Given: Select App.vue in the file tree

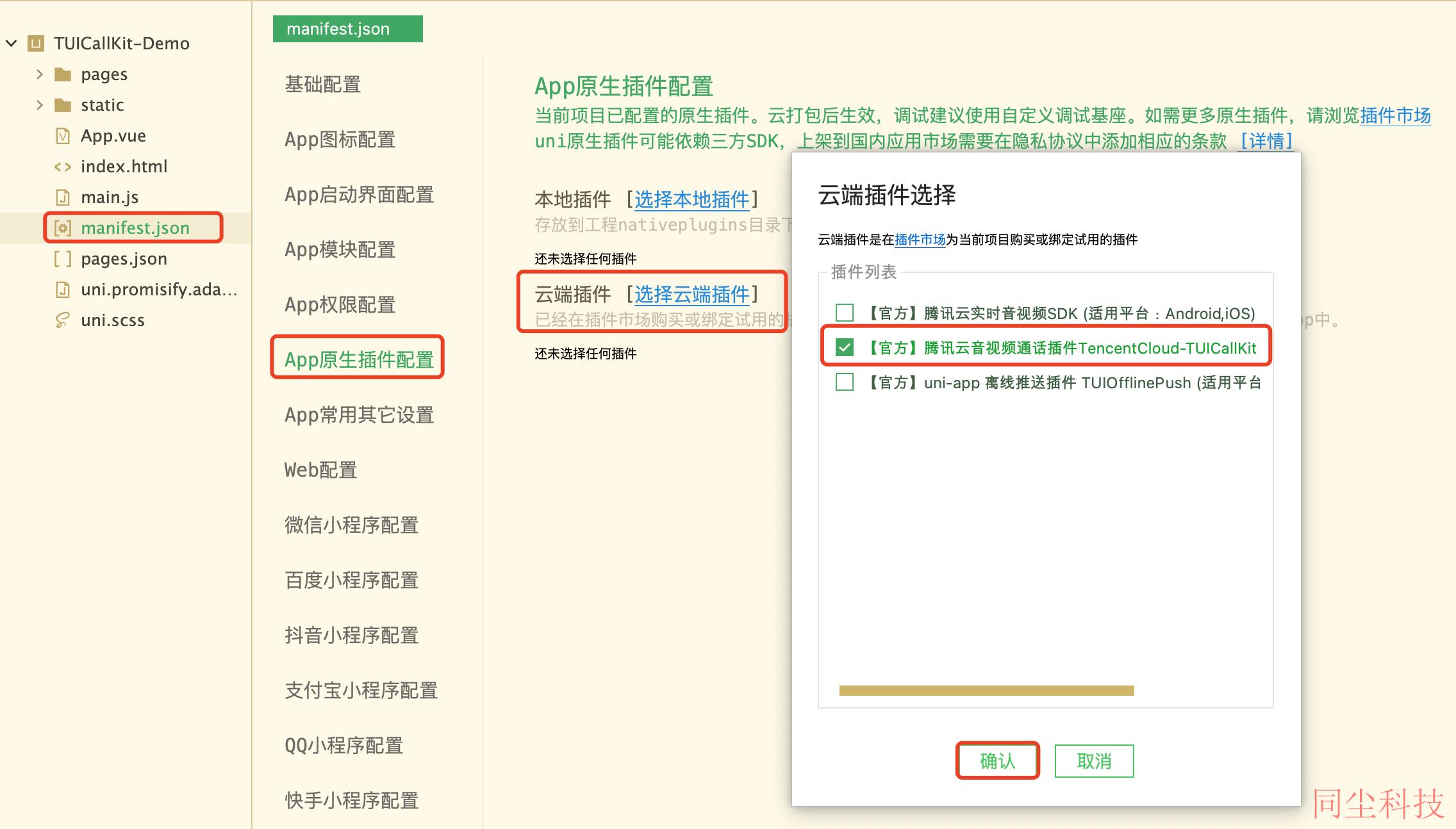Looking at the screenshot, I should click(113, 136).
